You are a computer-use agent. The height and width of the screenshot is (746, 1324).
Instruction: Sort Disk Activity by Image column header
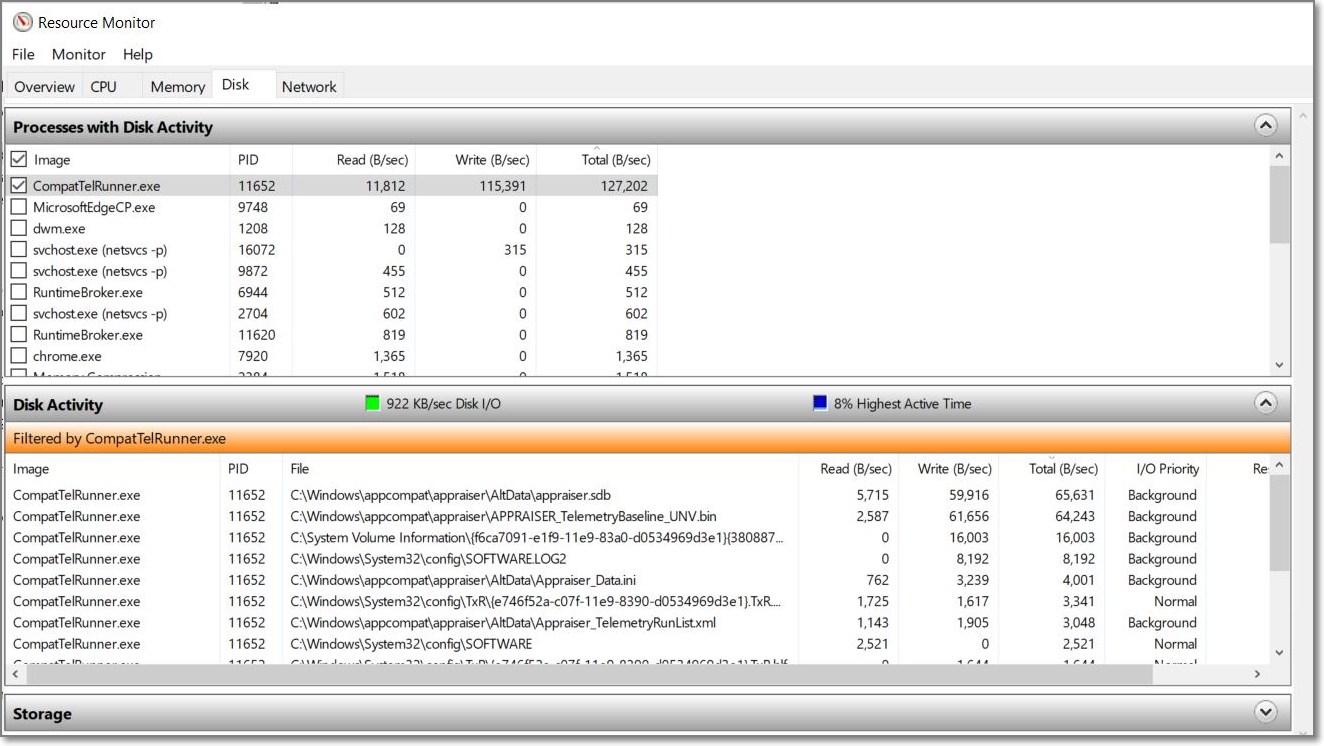tap(113, 469)
